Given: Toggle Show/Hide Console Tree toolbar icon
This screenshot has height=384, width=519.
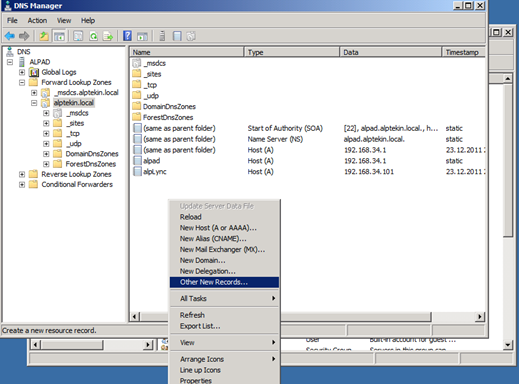Looking at the screenshot, I should pyautogui.click(x=59, y=36).
